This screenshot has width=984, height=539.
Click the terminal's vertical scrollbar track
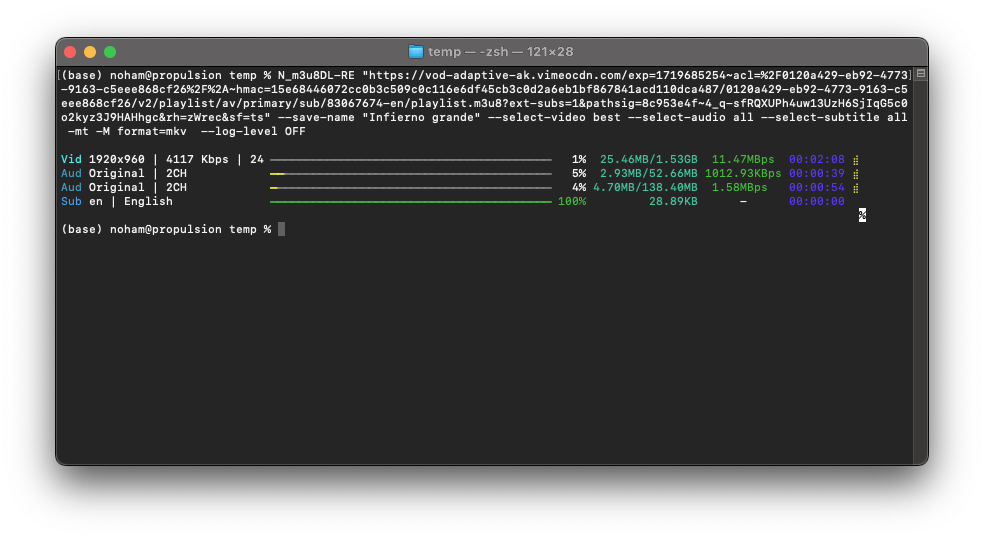tap(921, 270)
